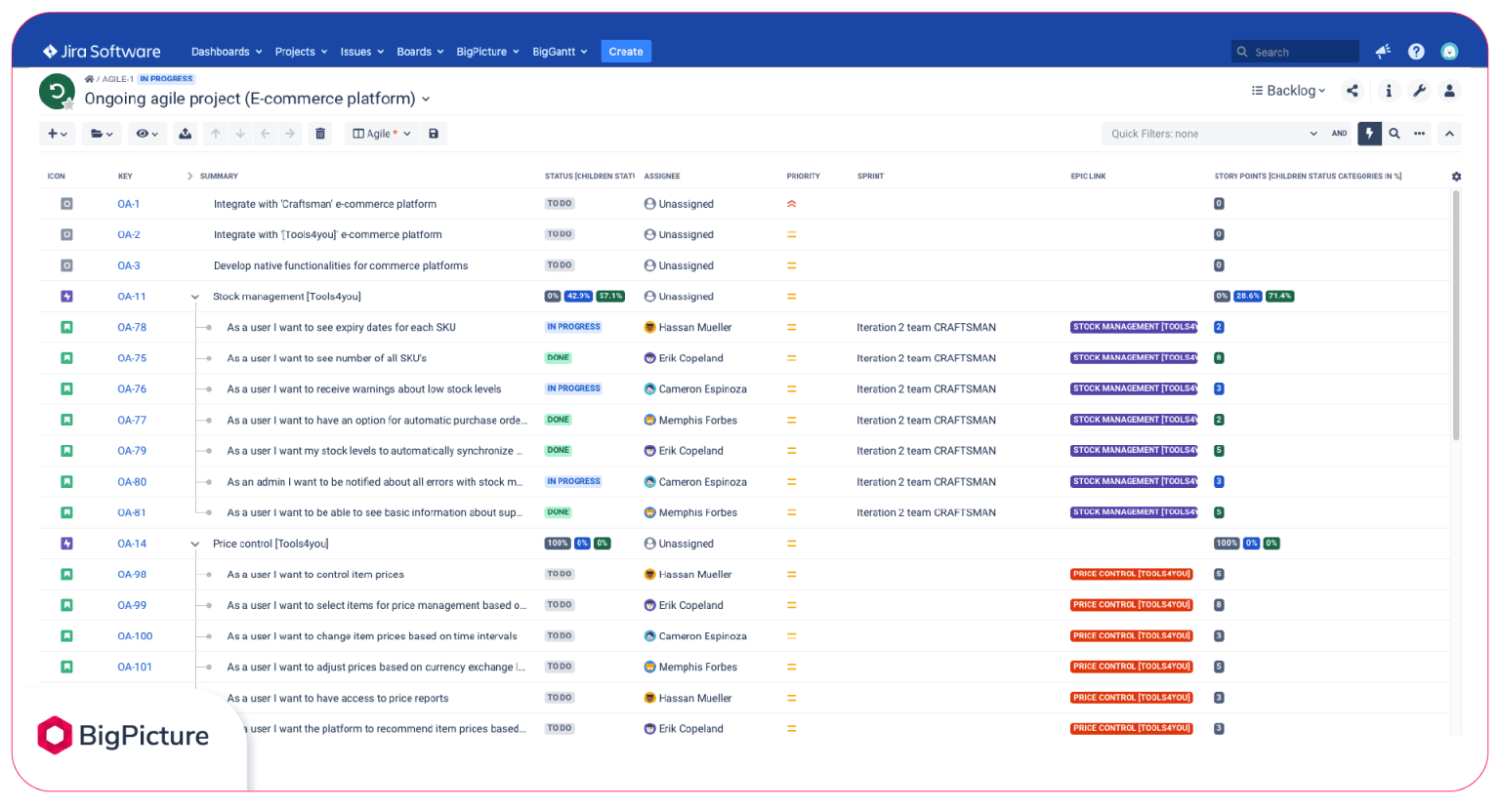Screen dimensions: 1500x812
Task: Click the share icon next to Backlog
Action: [x=1353, y=91]
